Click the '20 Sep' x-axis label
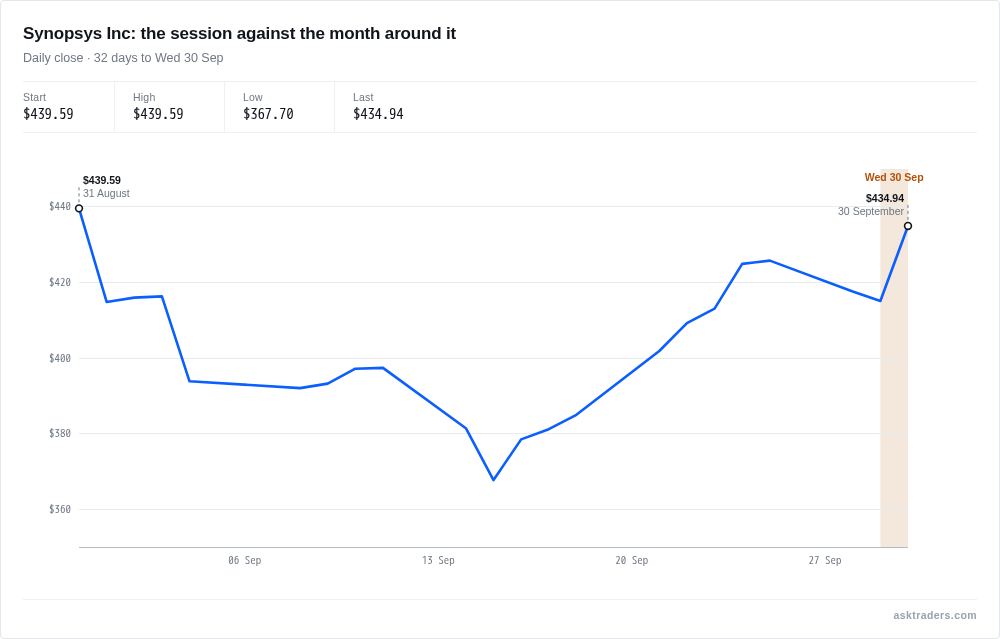 click(x=631, y=561)
